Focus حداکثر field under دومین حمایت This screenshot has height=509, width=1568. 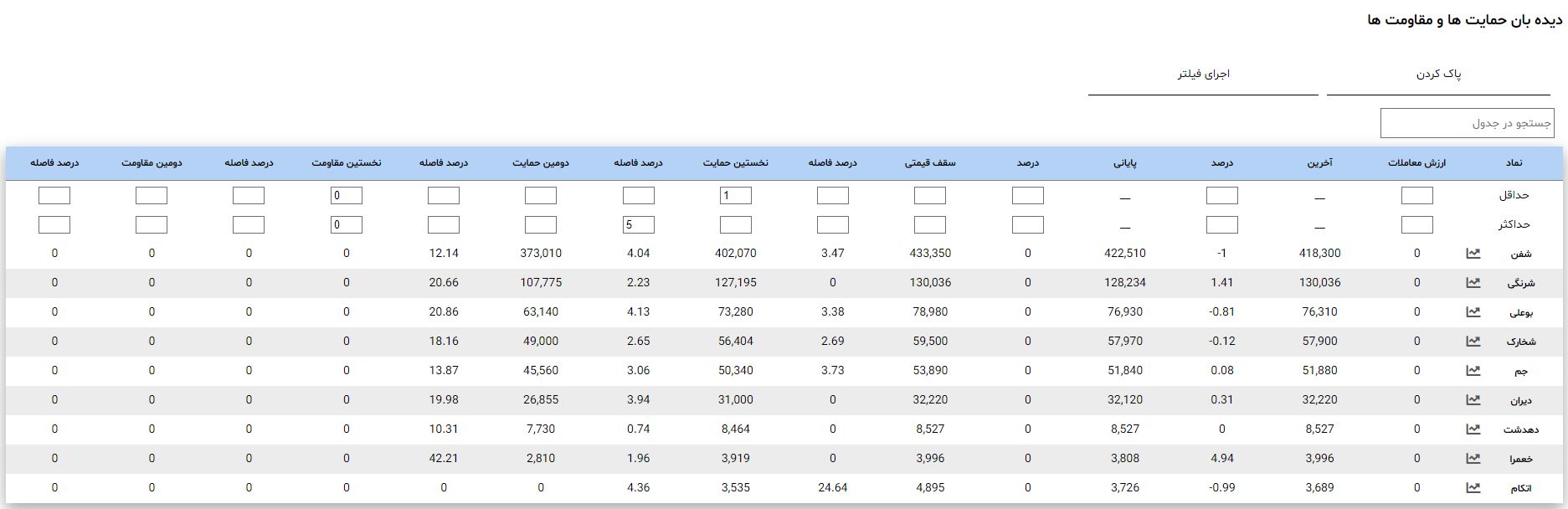(x=541, y=224)
